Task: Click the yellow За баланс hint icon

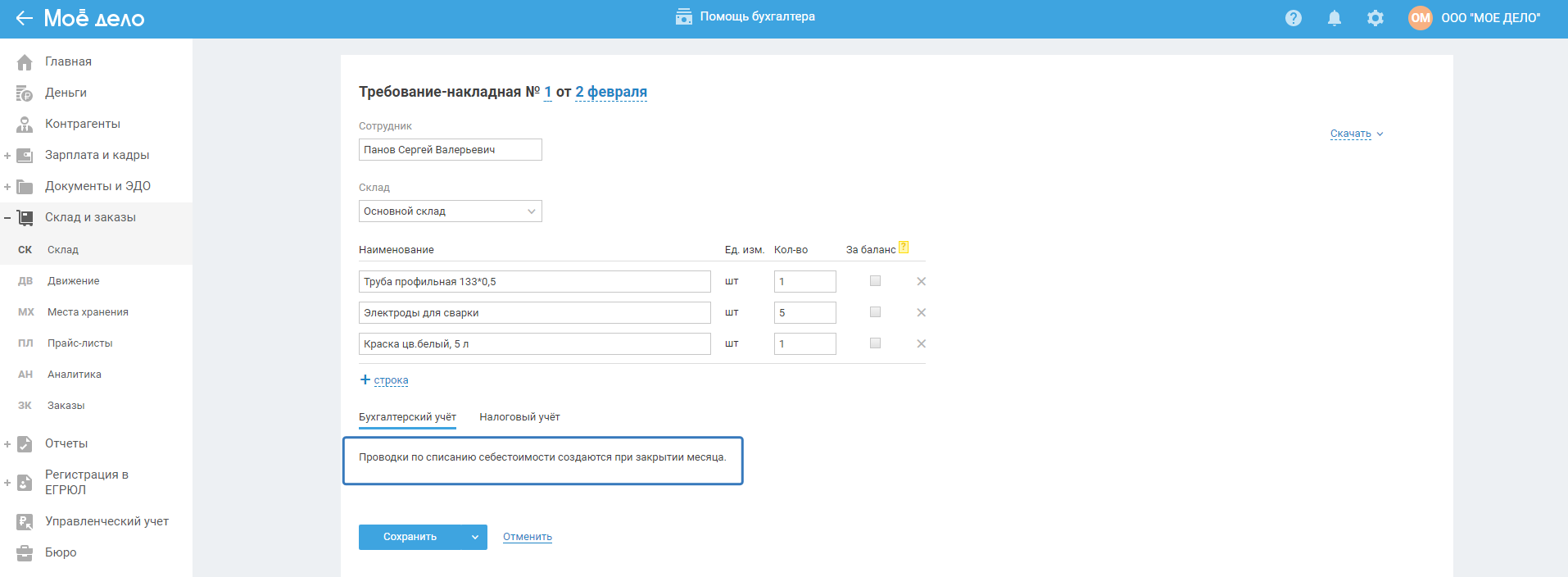Action: (904, 248)
